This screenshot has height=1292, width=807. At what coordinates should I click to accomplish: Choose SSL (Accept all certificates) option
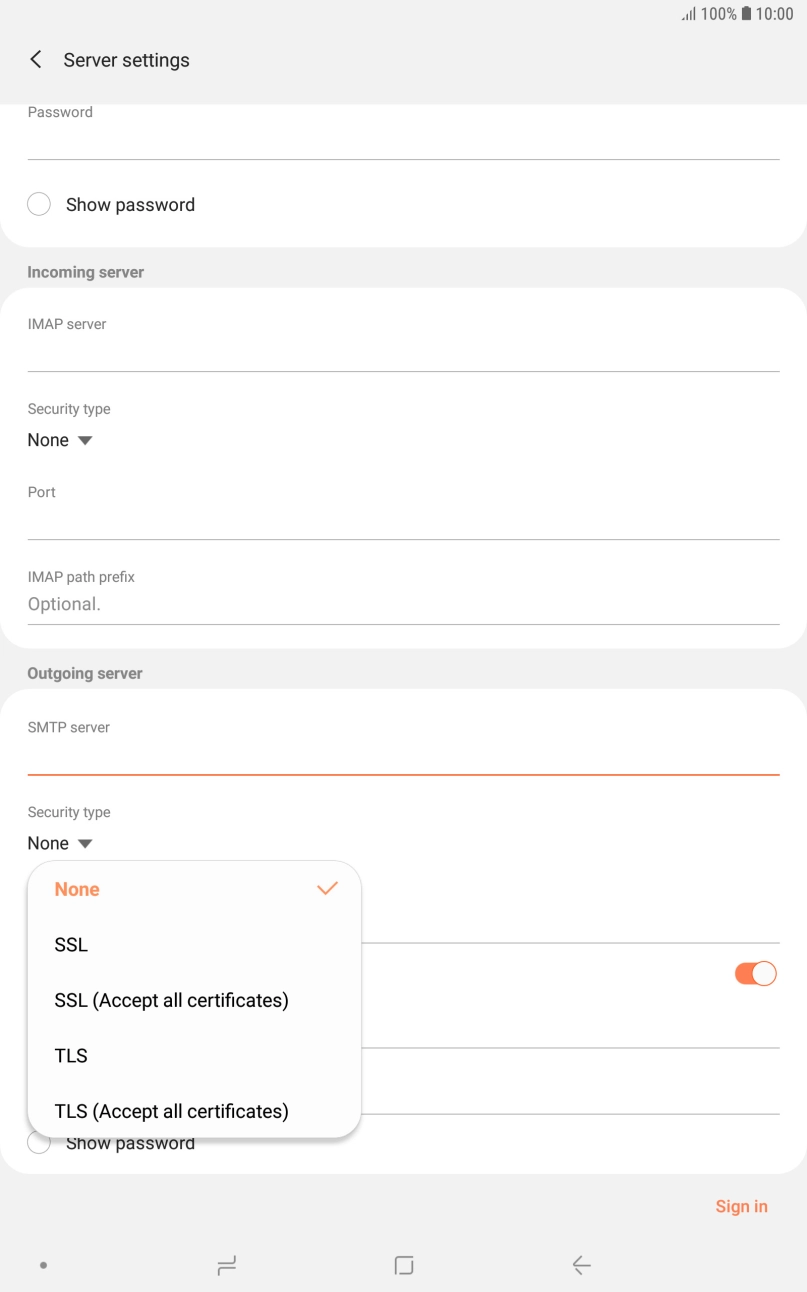click(171, 1000)
